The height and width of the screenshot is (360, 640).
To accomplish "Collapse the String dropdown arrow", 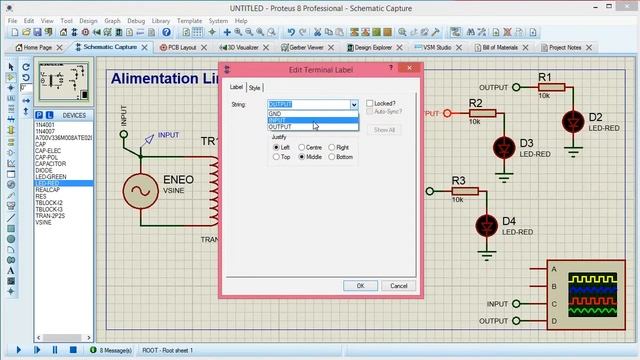I will coord(354,104).
